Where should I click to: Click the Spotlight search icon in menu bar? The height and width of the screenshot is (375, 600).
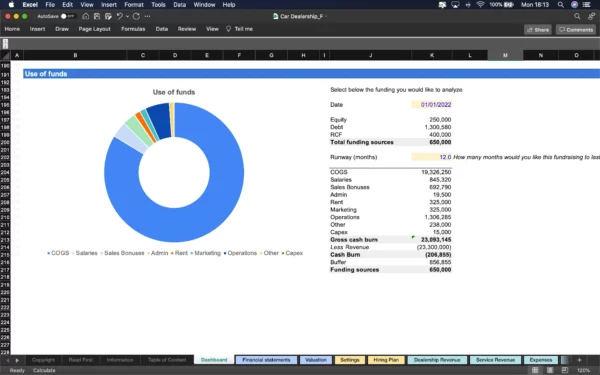[561, 5]
